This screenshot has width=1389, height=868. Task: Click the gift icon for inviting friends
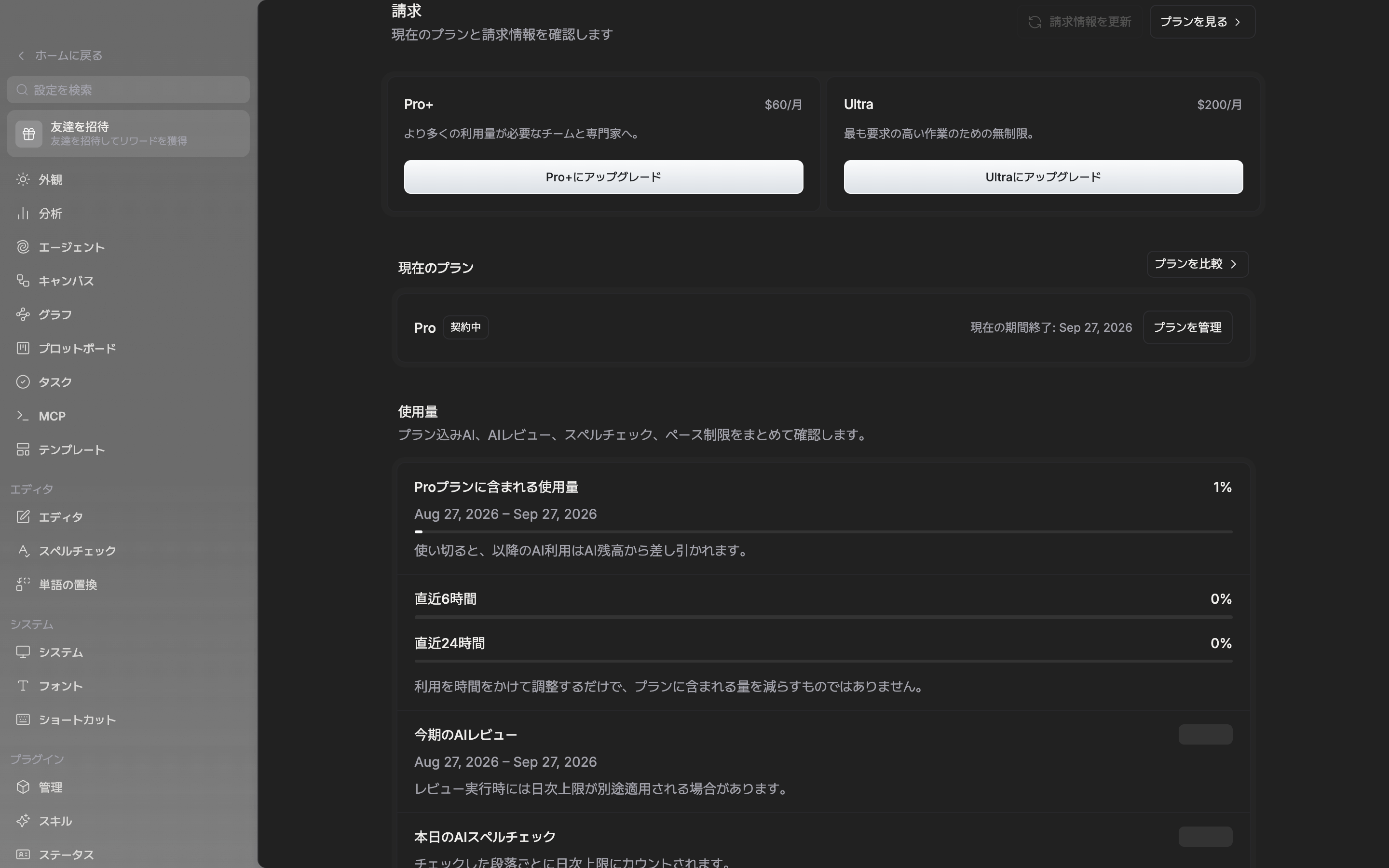(x=29, y=134)
